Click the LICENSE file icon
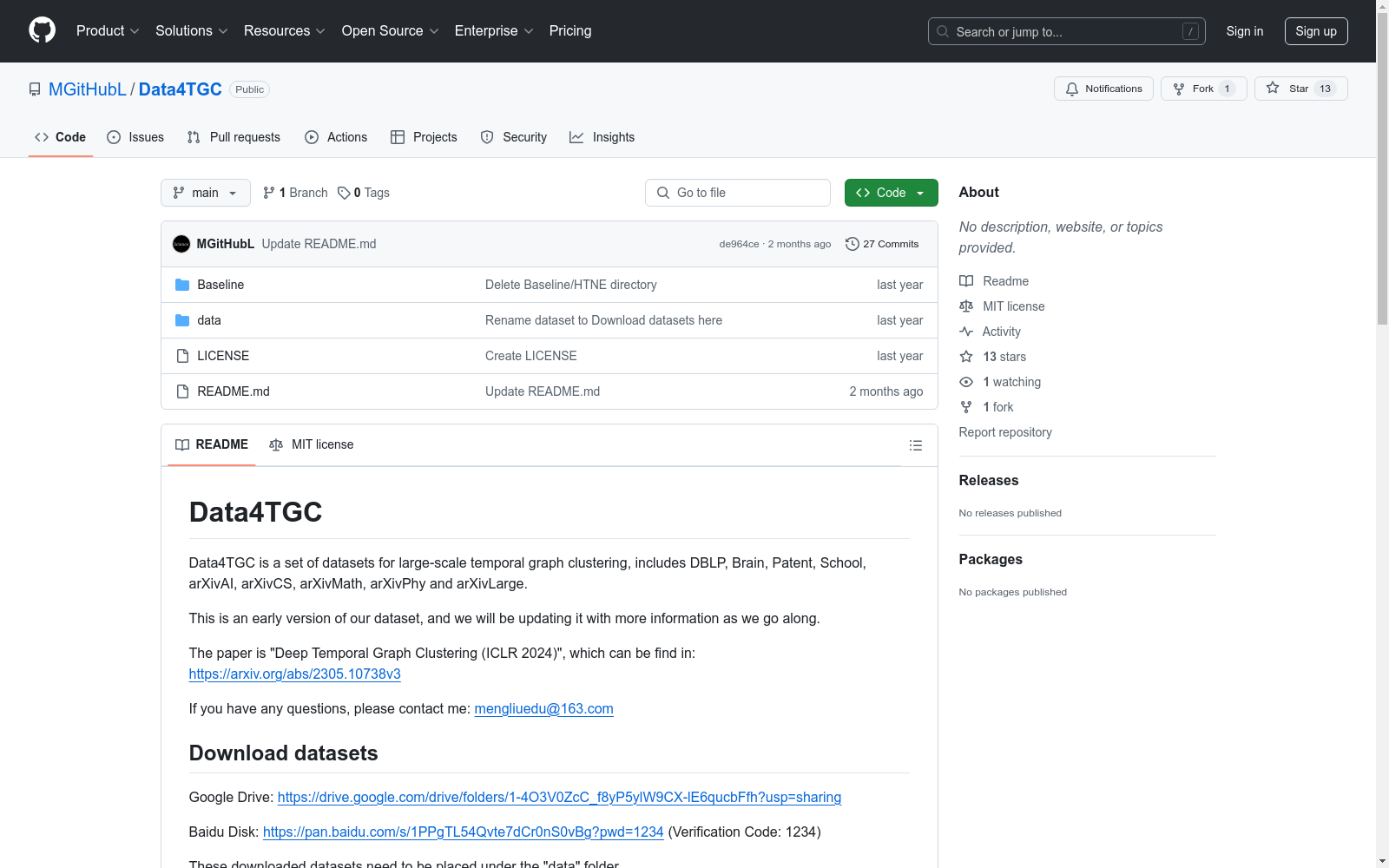Screen dimensions: 1389x868 (x=182, y=356)
